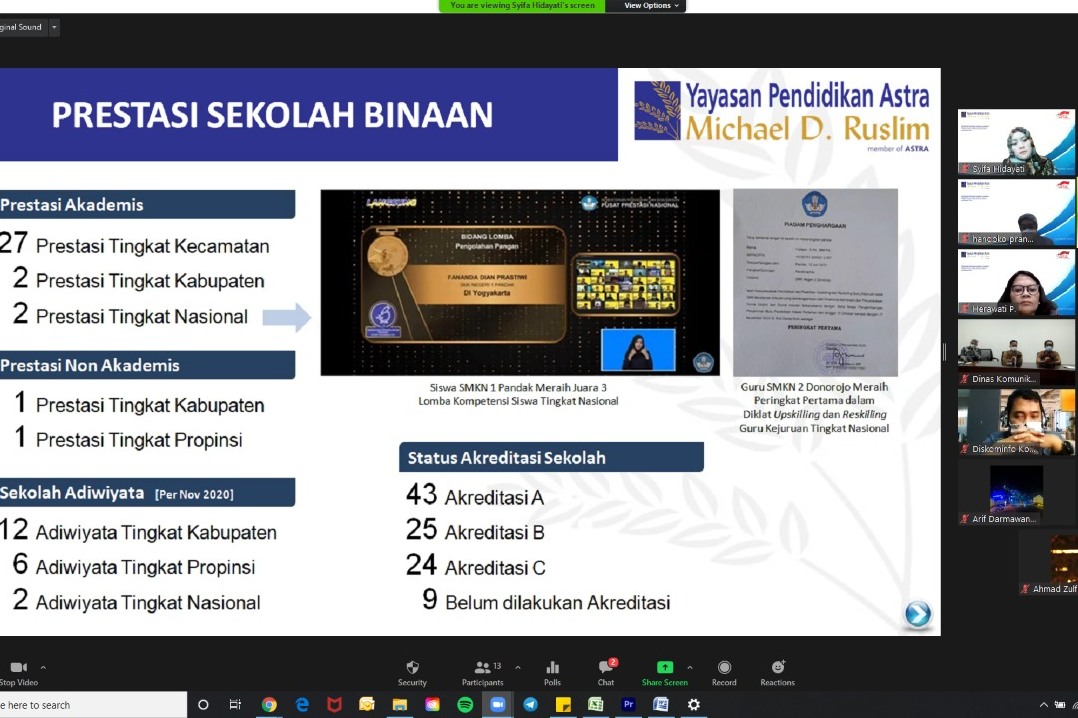Click the green Share Screen icon
1078x718 pixels.
(x=664, y=668)
